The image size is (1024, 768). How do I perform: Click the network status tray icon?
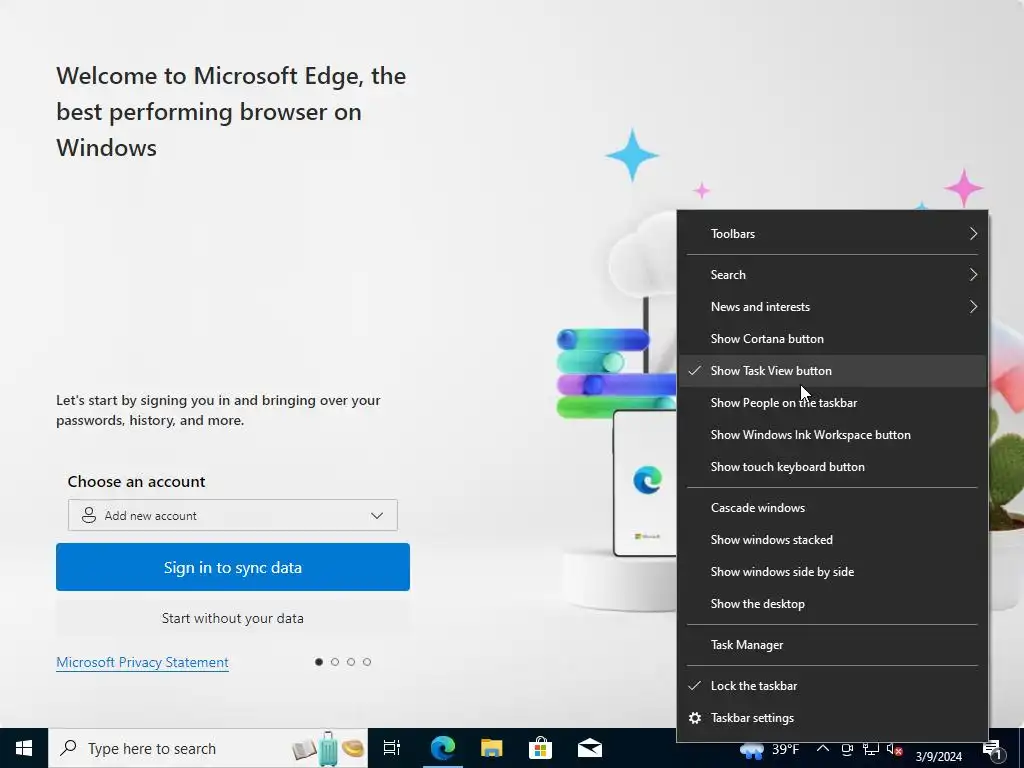click(x=871, y=749)
